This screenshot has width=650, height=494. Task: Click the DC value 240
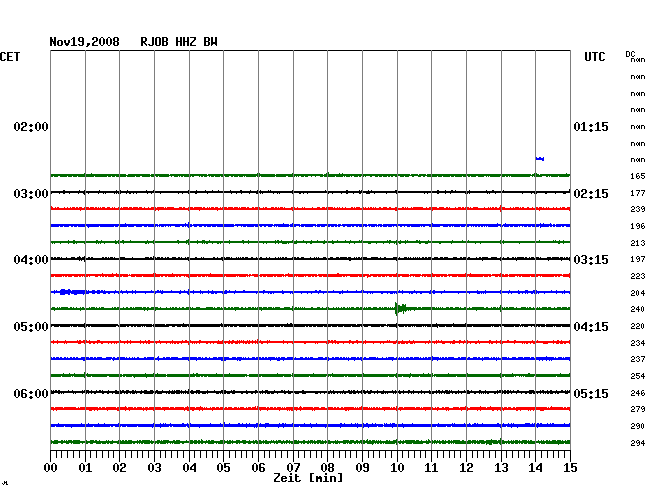pyautogui.click(x=638, y=309)
